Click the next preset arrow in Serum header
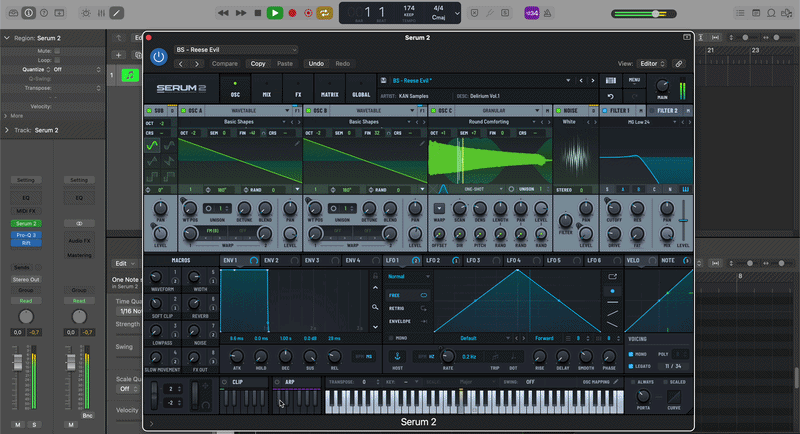 click(592, 81)
